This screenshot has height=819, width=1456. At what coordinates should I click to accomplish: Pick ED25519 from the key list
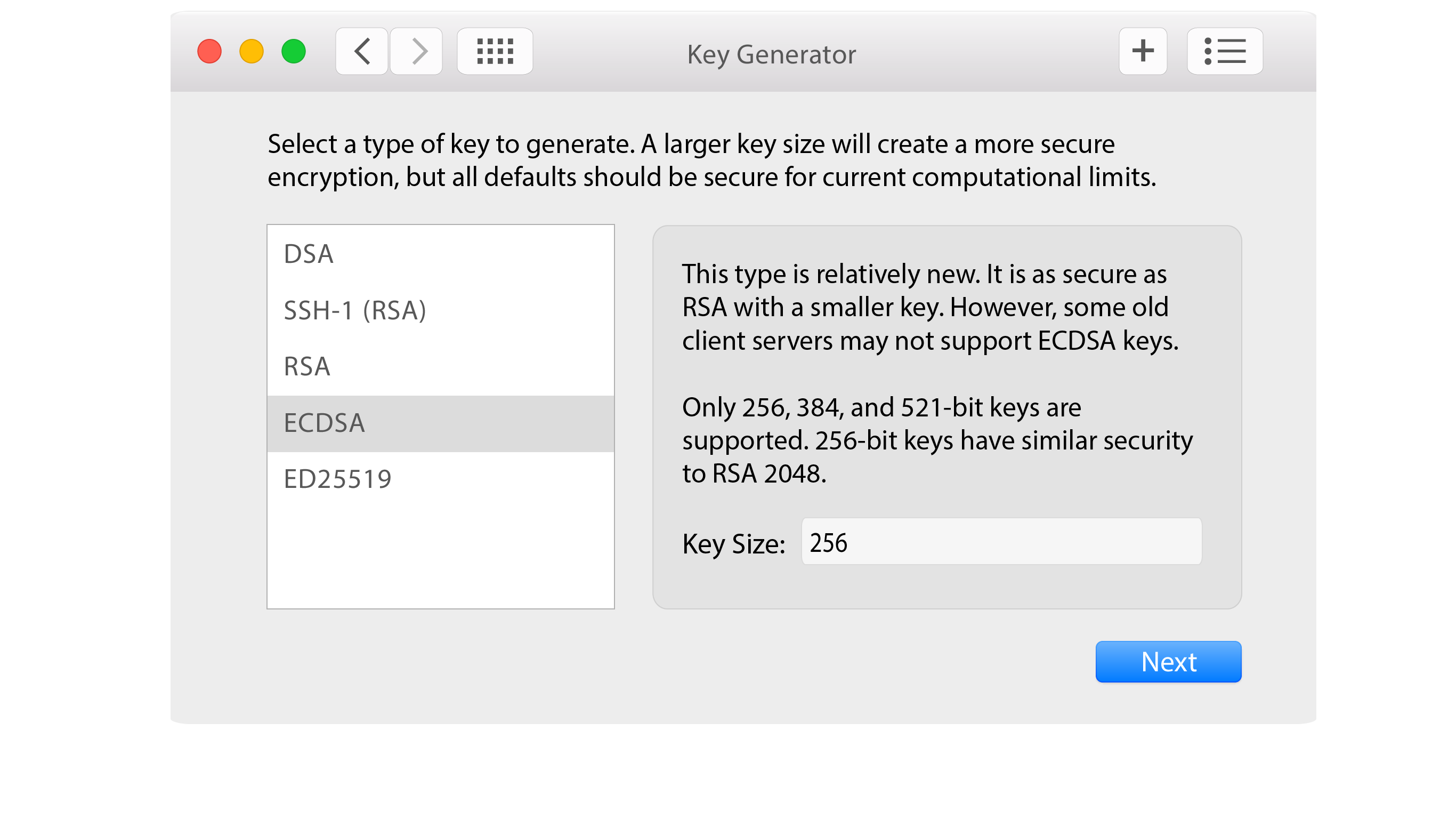[x=440, y=479]
